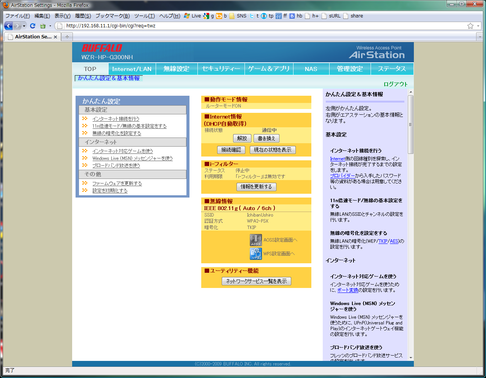The width and height of the screenshot is (486, 378).
Task: Switch to the NAS tab
Action: pyautogui.click(x=311, y=69)
